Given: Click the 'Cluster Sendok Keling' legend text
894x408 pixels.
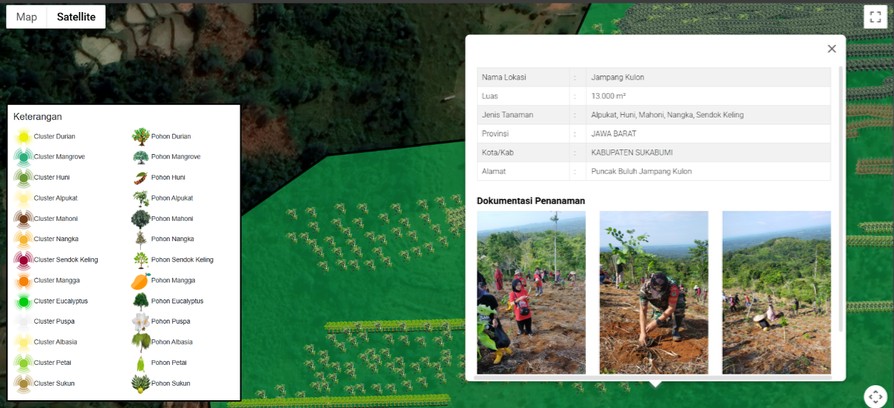Looking at the screenshot, I should [66, 260].
